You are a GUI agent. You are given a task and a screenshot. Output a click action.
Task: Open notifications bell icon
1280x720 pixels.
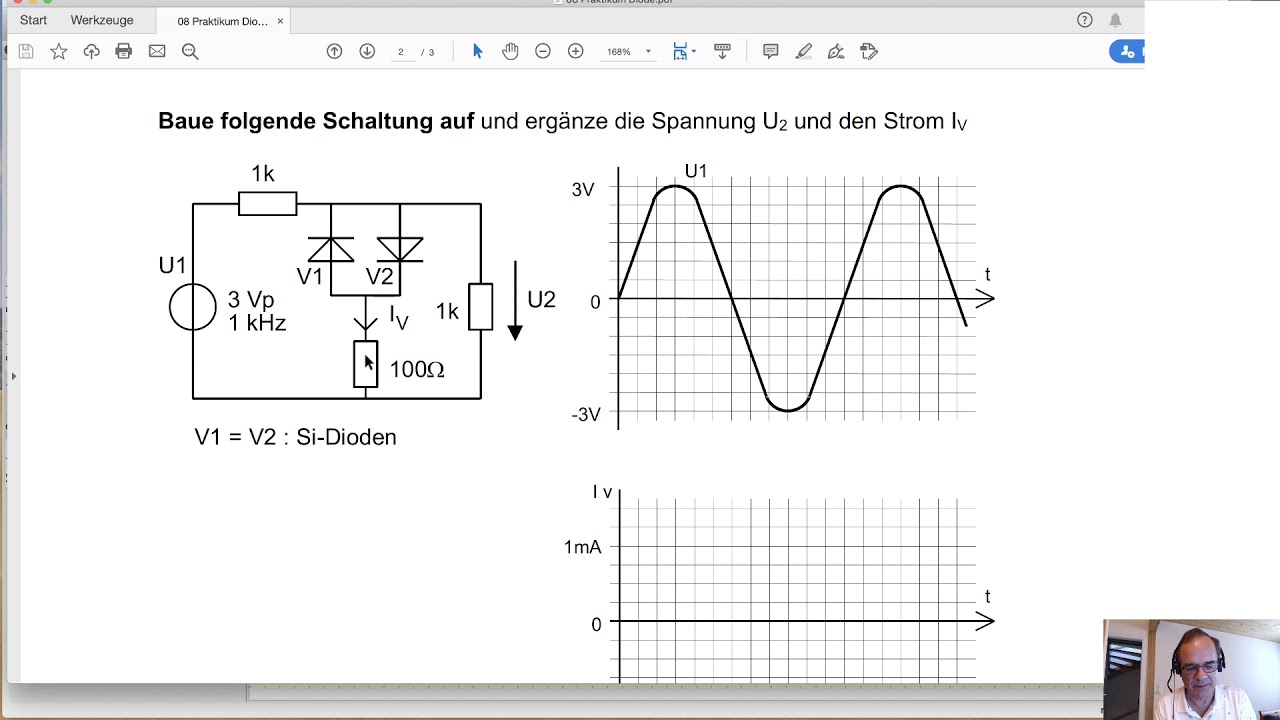(x=1115, y=20)
